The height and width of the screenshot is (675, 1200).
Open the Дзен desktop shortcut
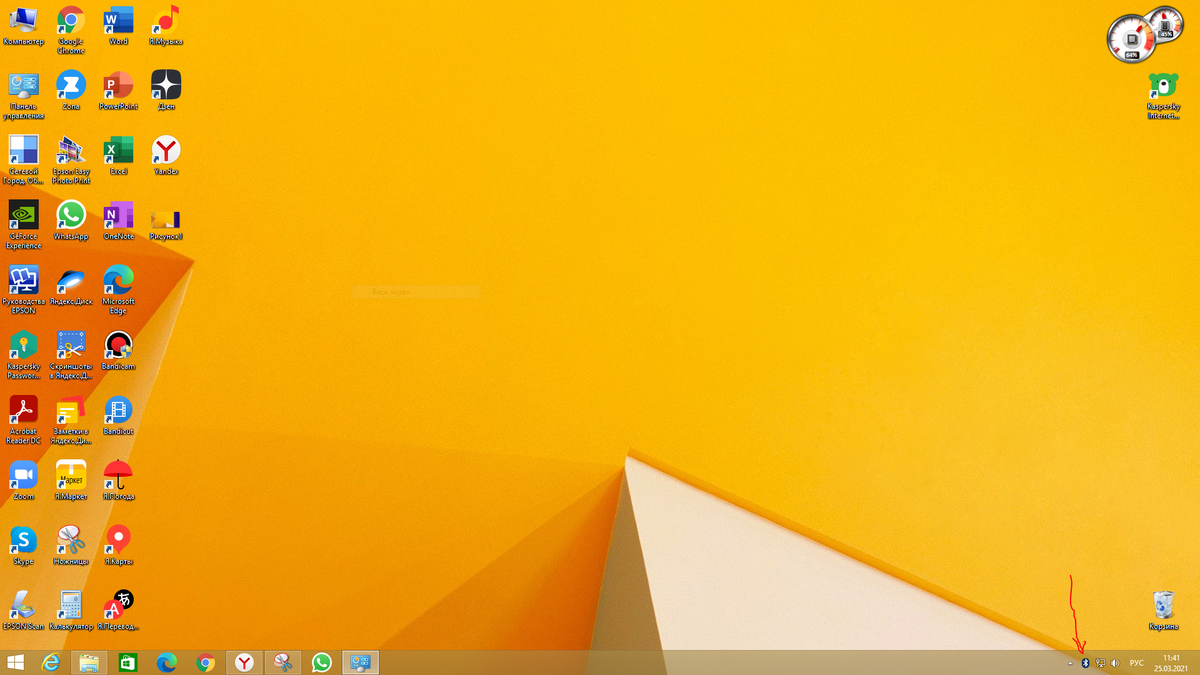tap(166, 91)
